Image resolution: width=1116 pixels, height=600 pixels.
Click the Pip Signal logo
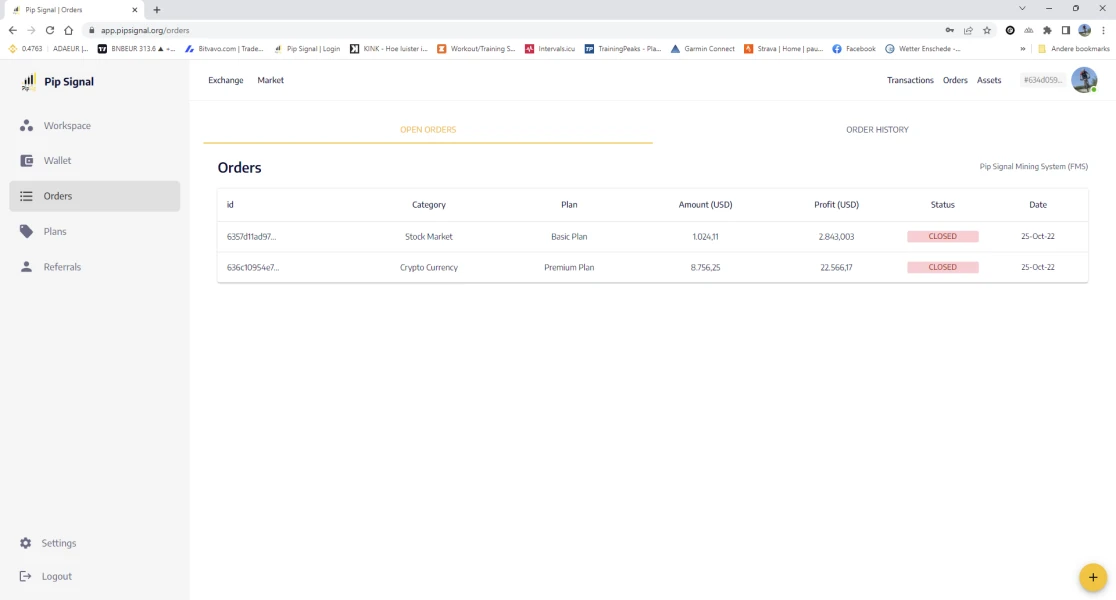click(x=58, y=82)
